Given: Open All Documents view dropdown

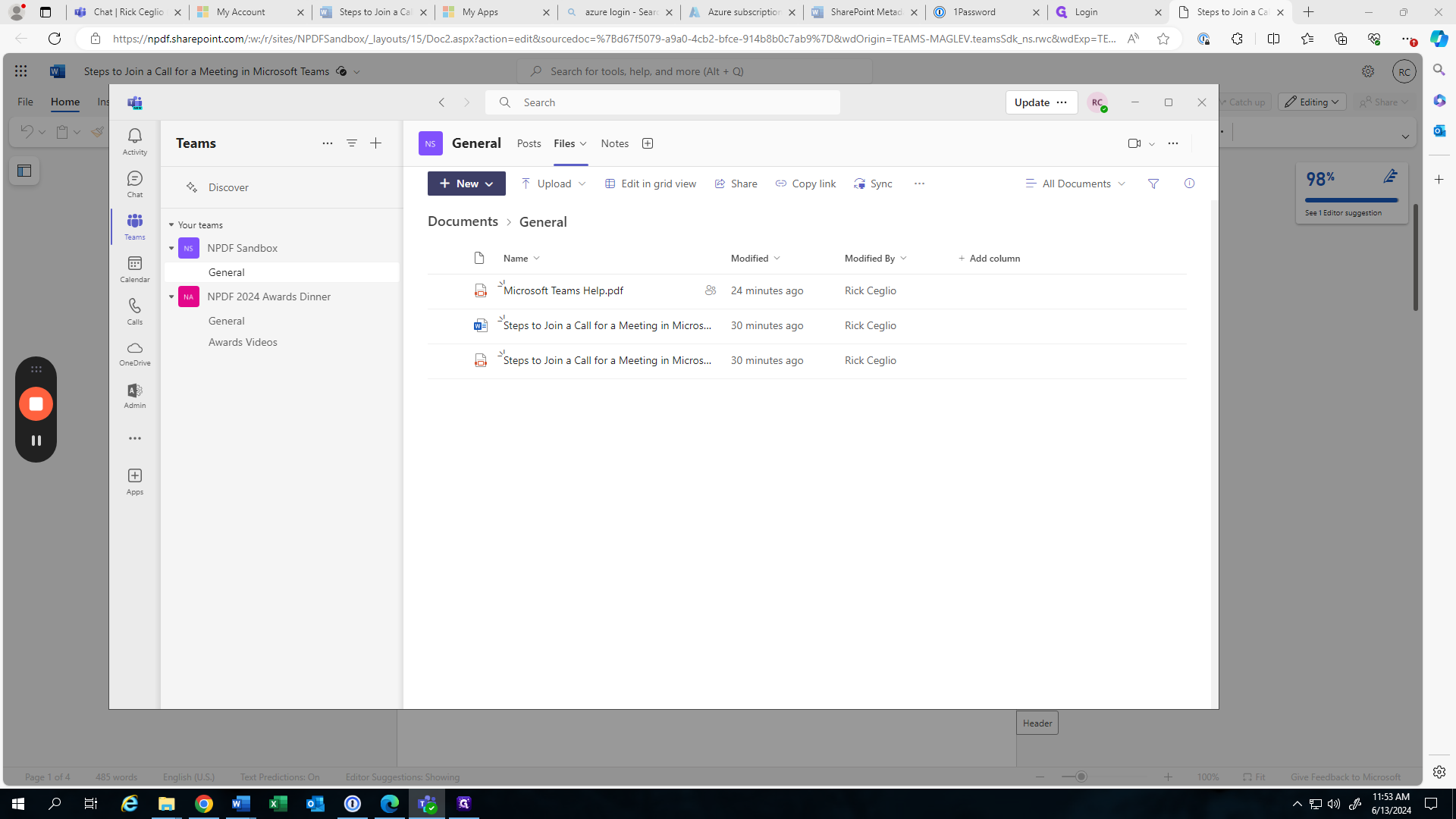Looking at the screenshot, I should tap(1075, 184).
